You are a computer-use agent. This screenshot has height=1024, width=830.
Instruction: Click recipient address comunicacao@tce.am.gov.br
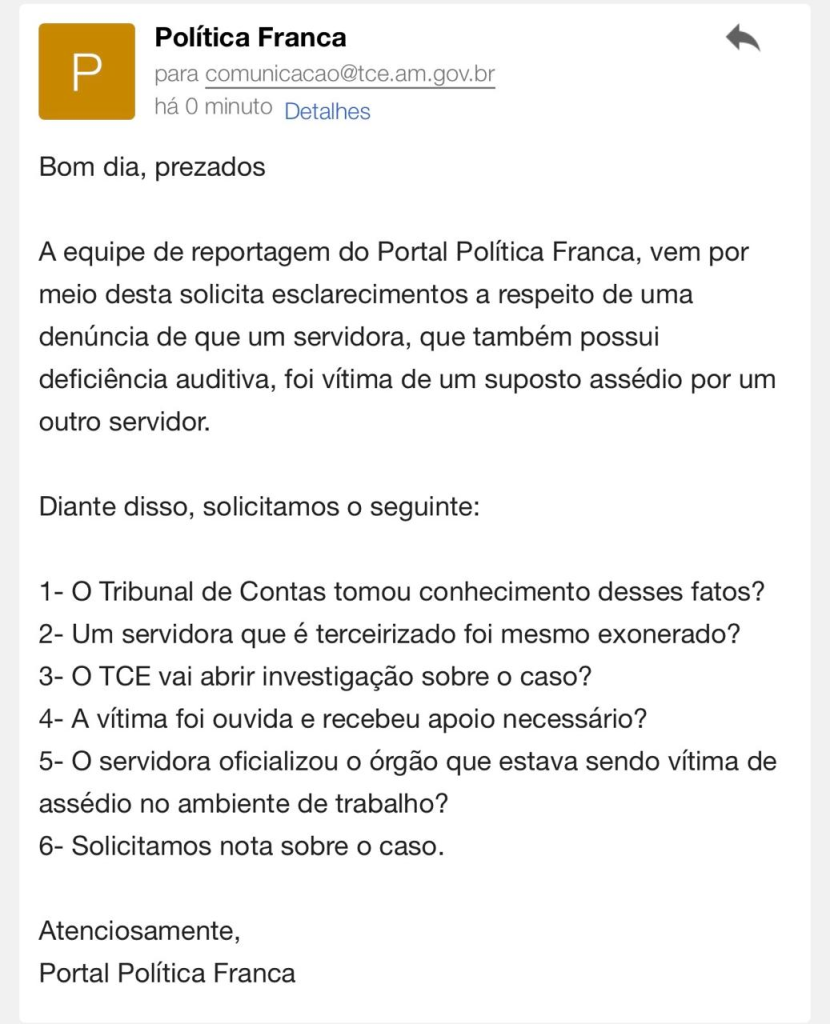coord(350,75)
